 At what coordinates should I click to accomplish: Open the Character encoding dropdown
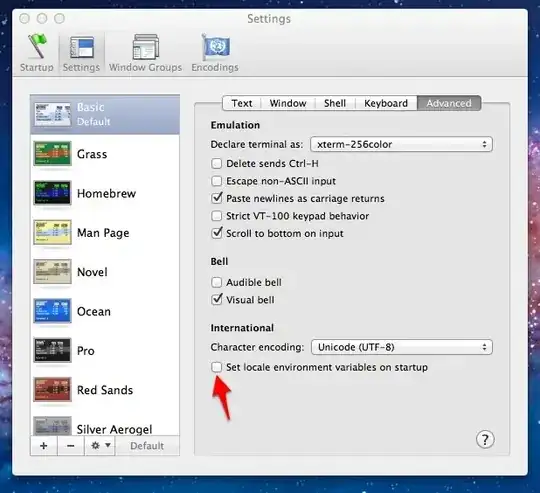402,347
